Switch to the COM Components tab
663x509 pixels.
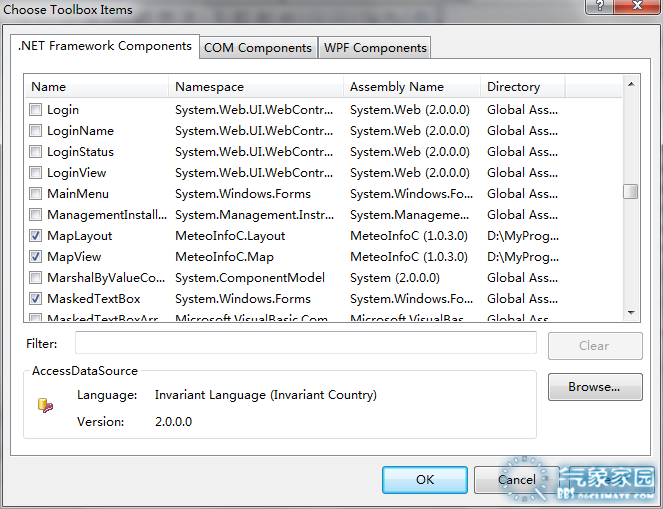coord(258,48)
